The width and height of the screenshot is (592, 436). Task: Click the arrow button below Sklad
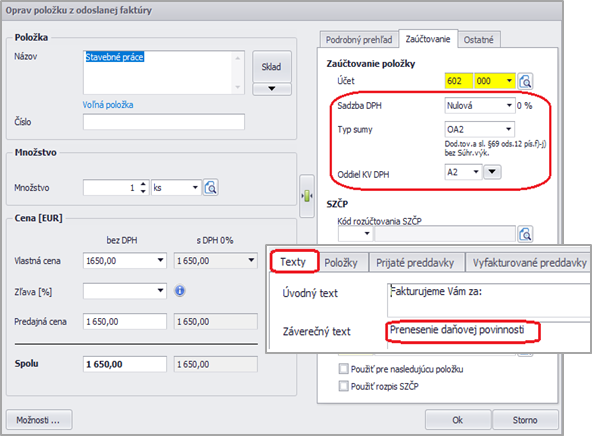click(271, 89)
